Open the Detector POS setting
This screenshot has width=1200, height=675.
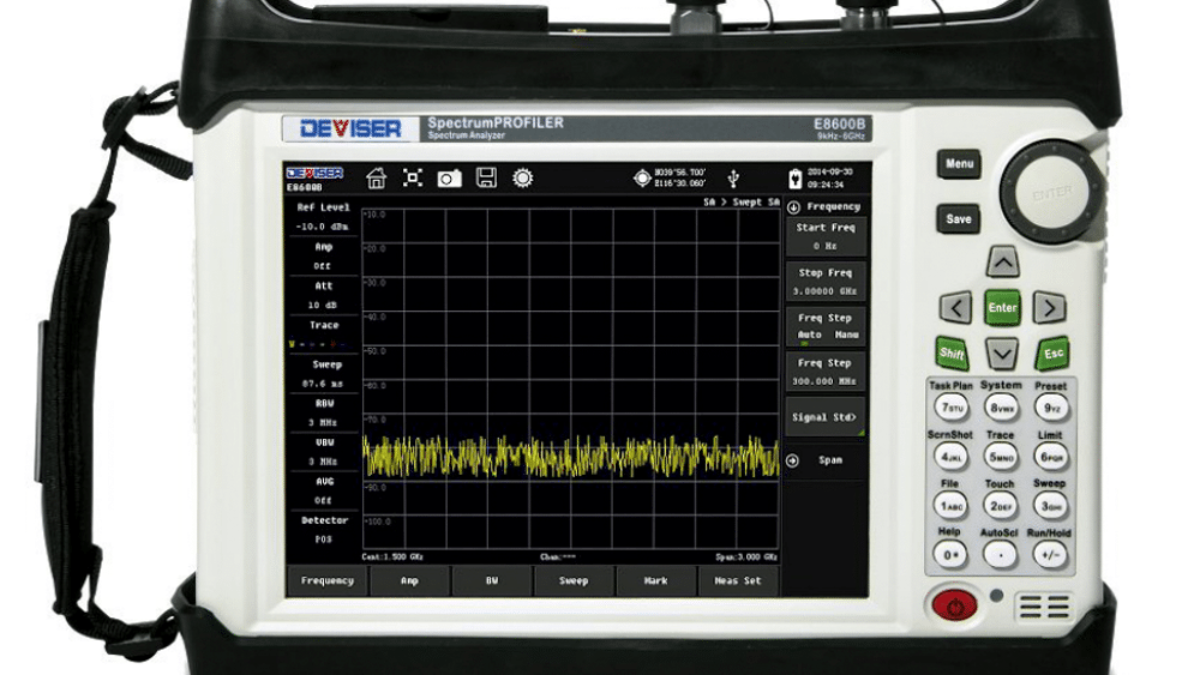pos(323,529)
